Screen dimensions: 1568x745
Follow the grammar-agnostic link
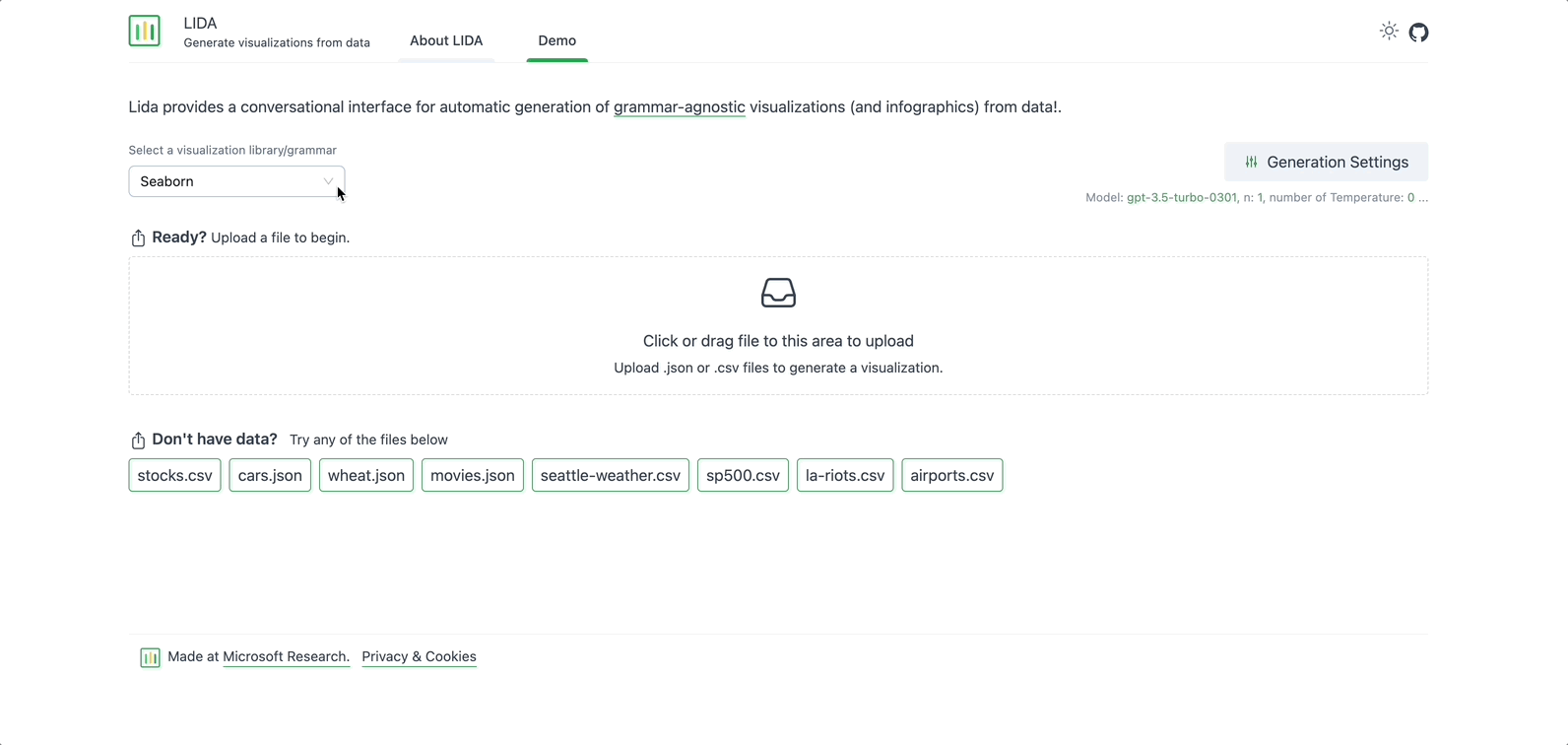(679, 106)
